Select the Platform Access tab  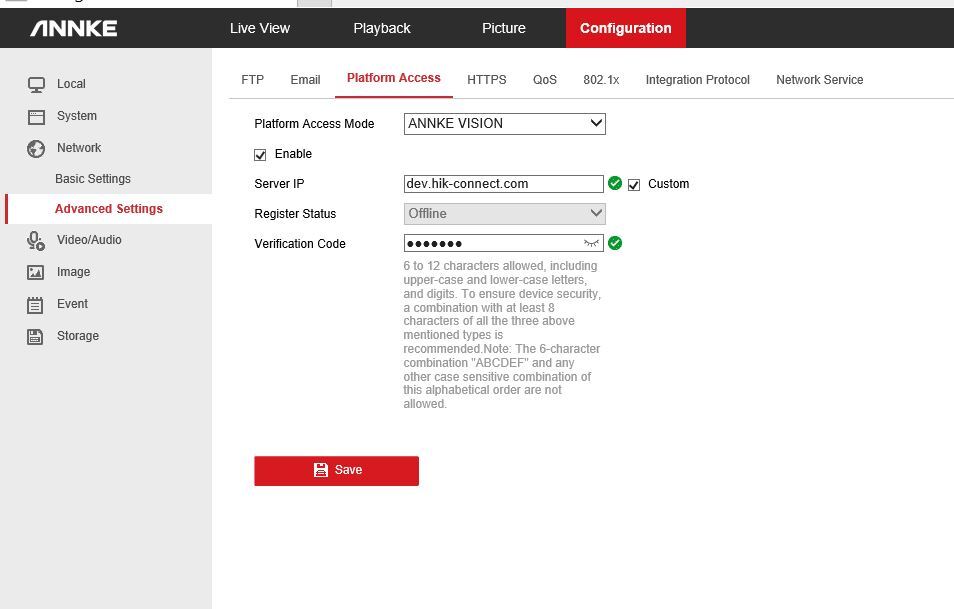click(394, 78)
